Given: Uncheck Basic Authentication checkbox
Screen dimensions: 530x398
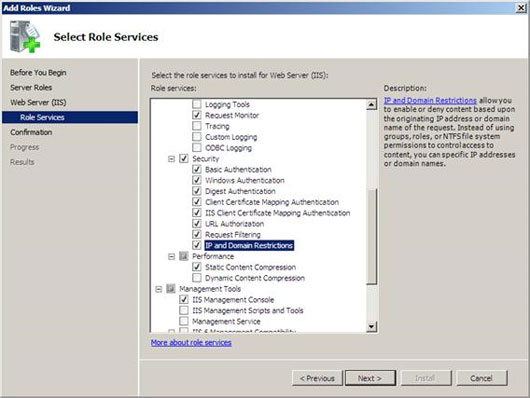Looking at the screenshot, I should [196, 169].
